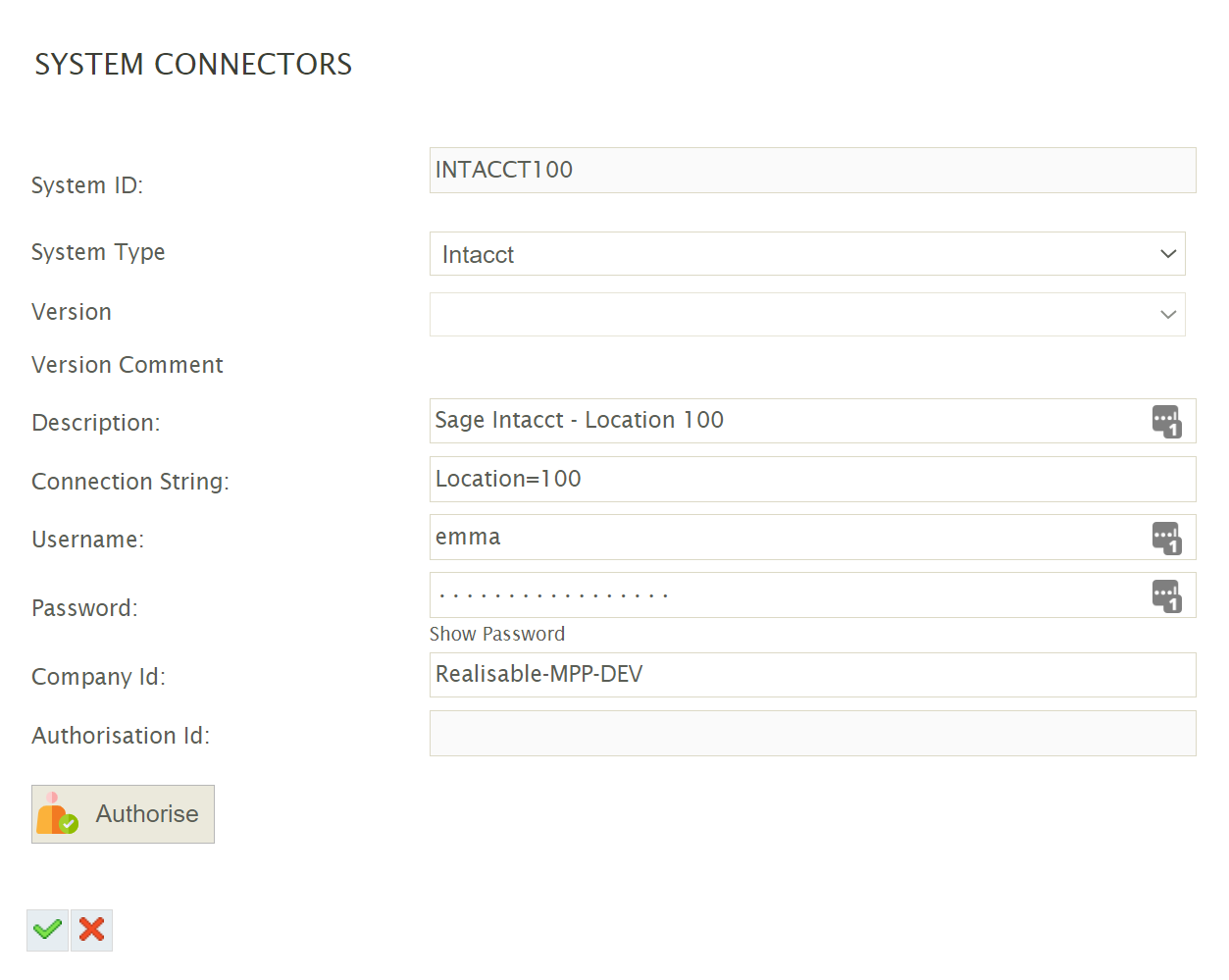Toggle Show Password visibility
The width and height of the screenshot is (1229, 980).
tap(496, 635)
